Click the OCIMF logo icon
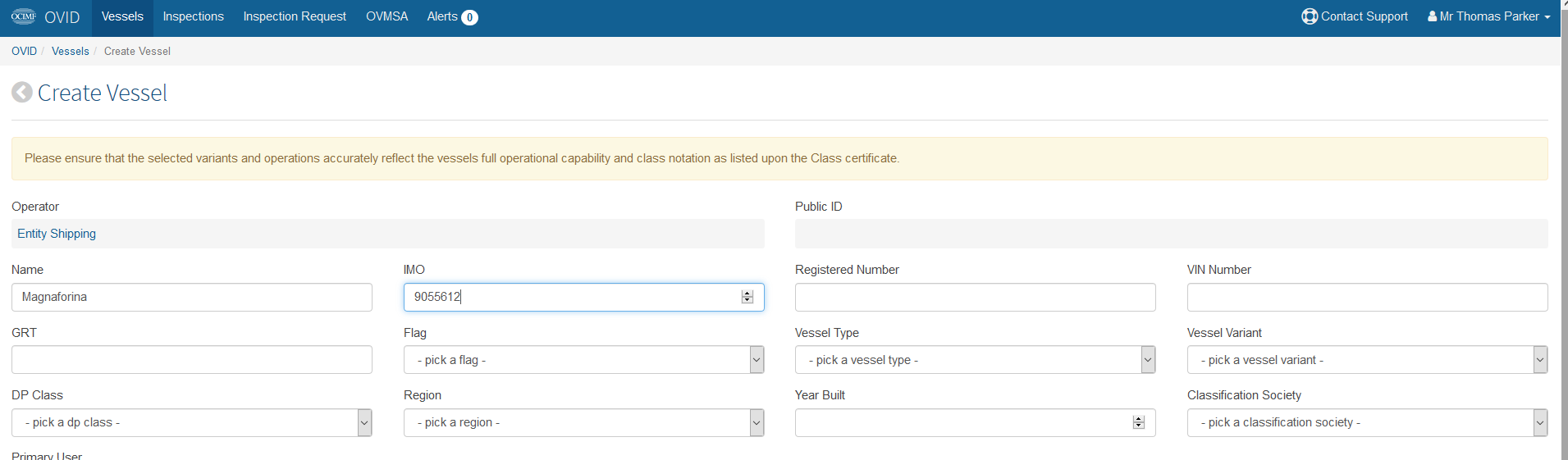The height and width of the screenshot is (460, 1568). pos(24,16)
